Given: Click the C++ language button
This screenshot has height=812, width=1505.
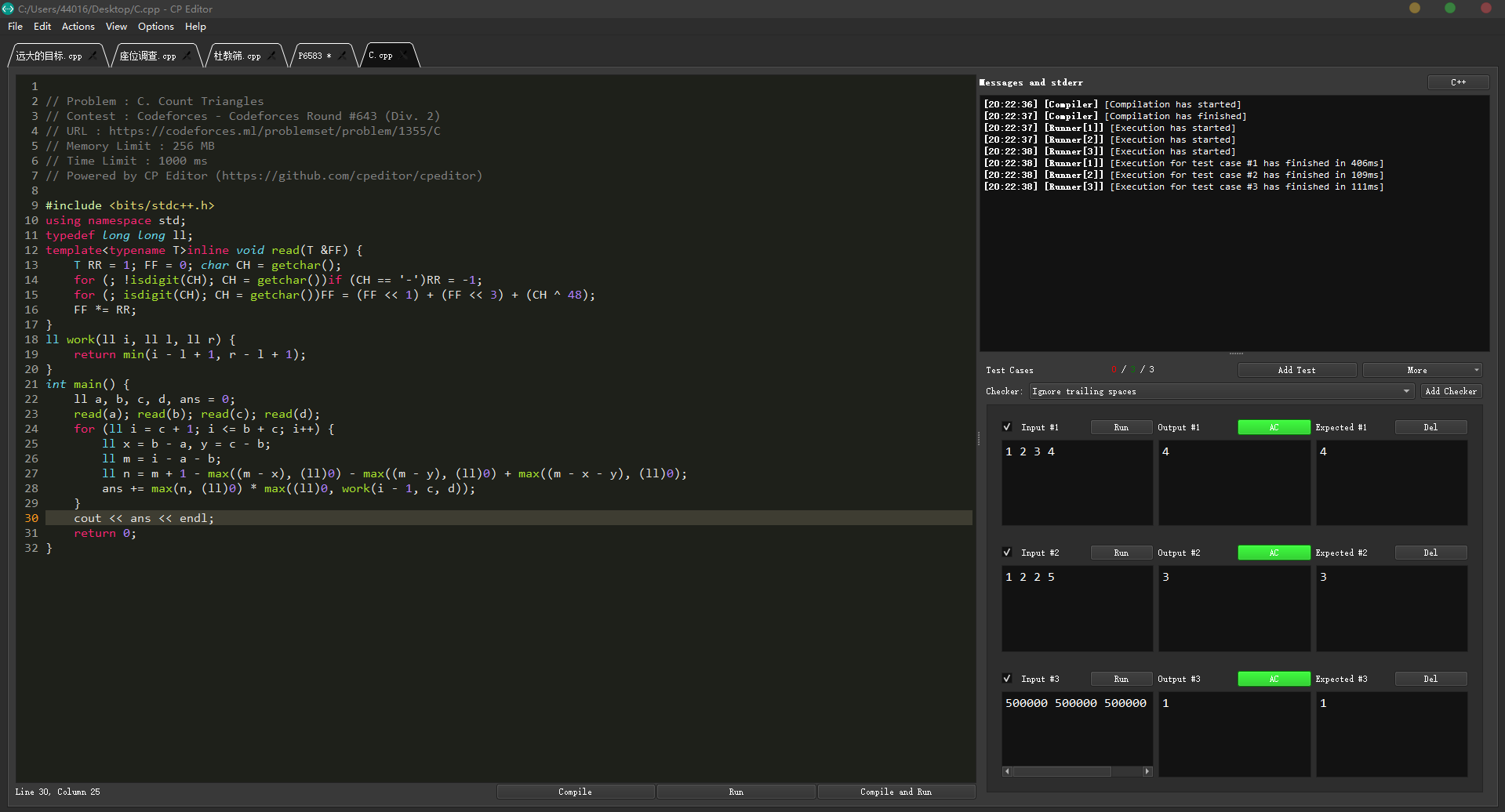Looking at the screenshot, I should click(1458, 82).
